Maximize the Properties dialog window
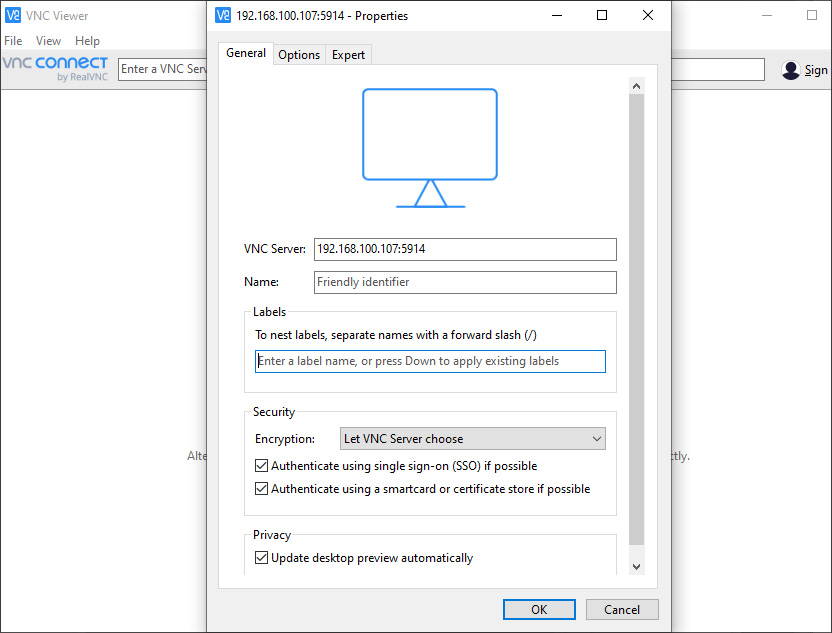The width and height of the screenshot is (832, 633). (x=602, y=16)
